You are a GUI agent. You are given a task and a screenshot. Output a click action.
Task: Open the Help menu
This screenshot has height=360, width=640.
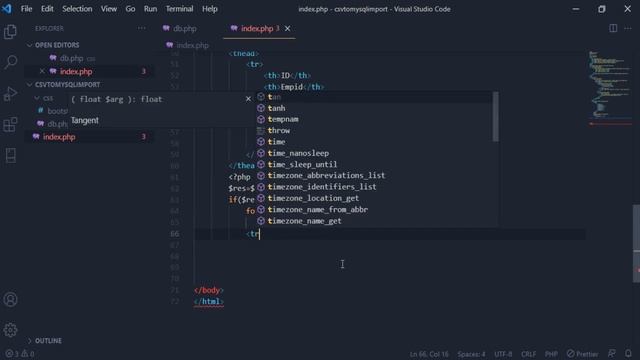pos(210,9)
